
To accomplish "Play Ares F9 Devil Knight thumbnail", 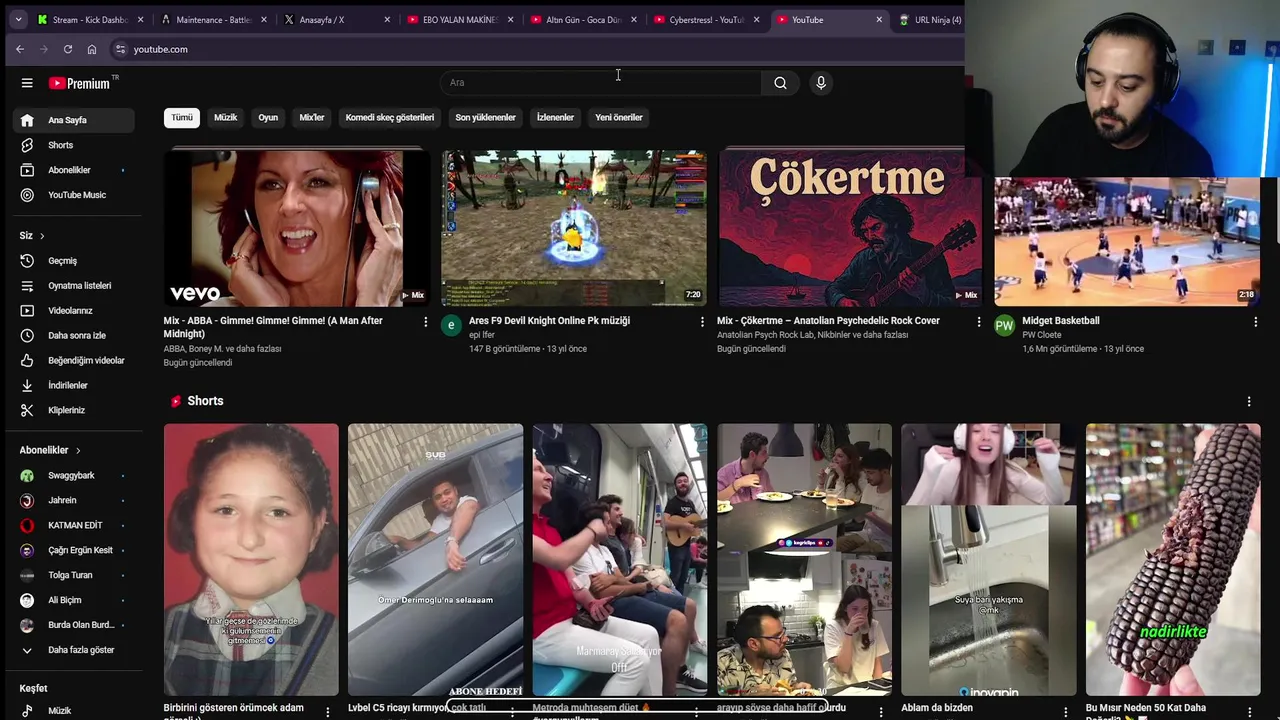I will 574,228.
